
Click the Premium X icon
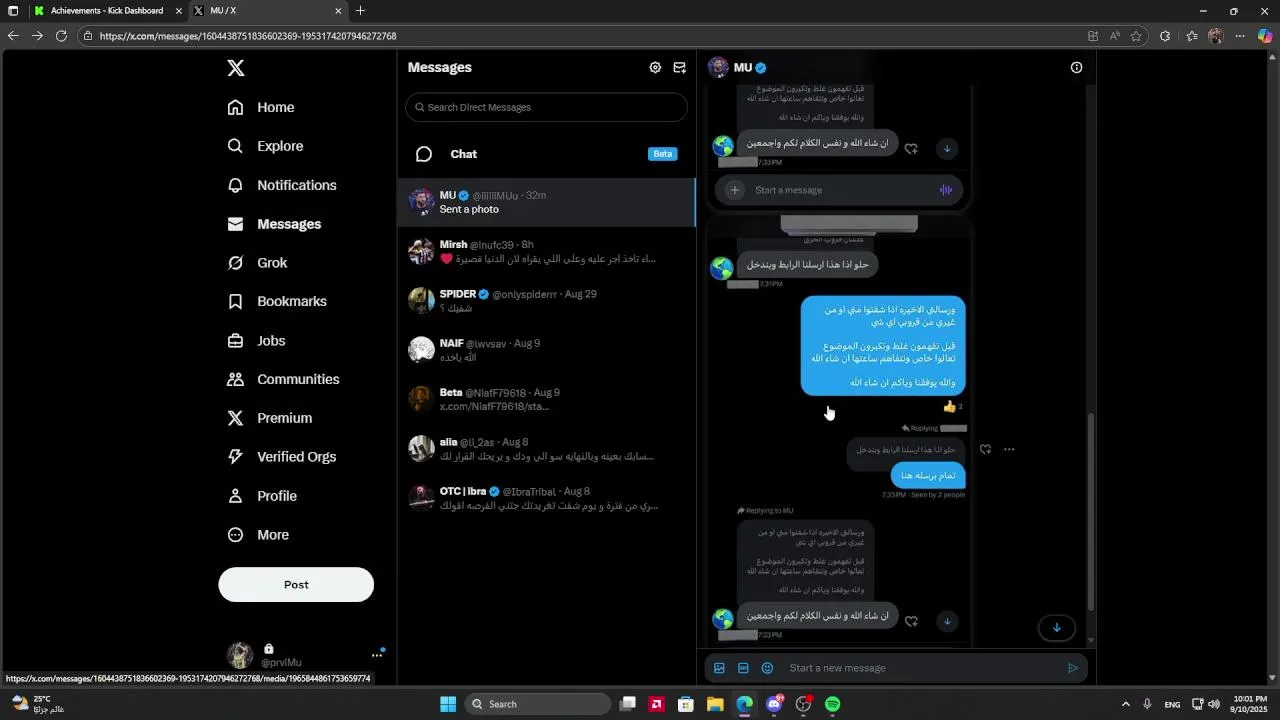pyautogui.click(x=236, y=418)
